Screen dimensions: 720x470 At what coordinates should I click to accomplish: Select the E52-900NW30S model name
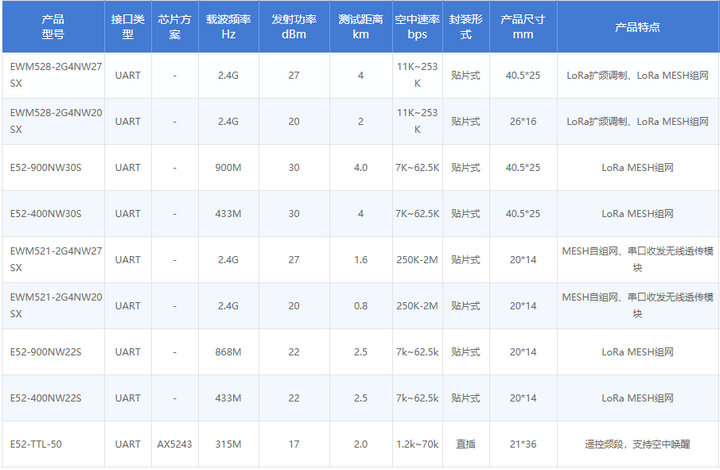coord(45,167)
